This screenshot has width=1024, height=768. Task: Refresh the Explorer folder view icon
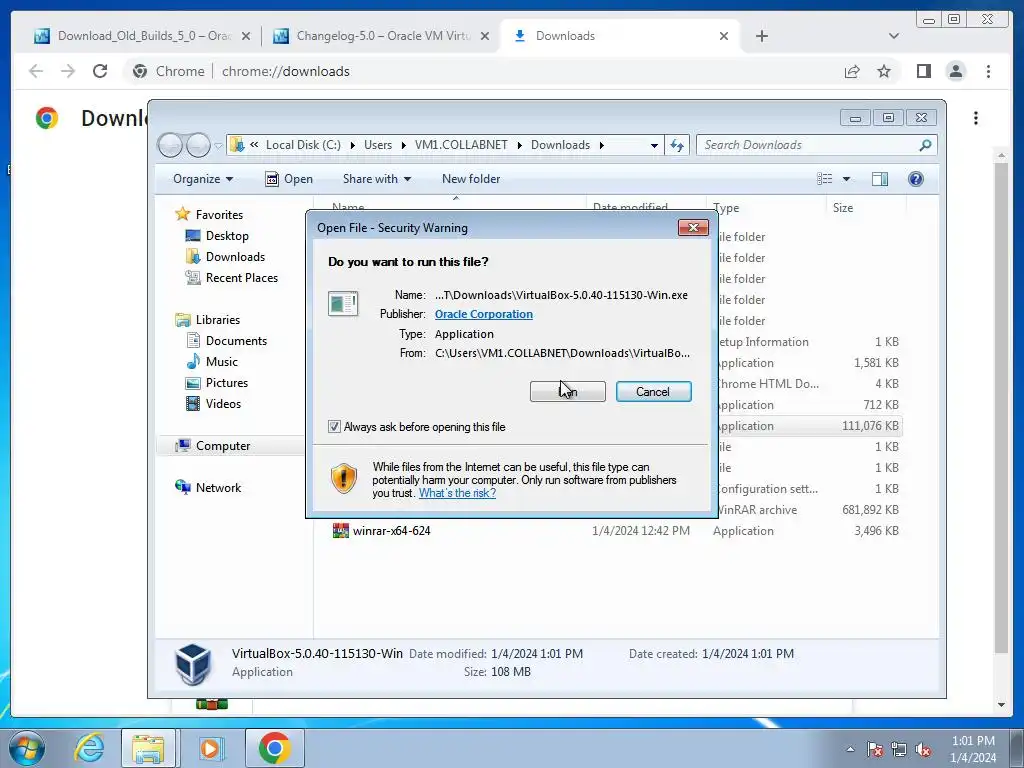677,145
